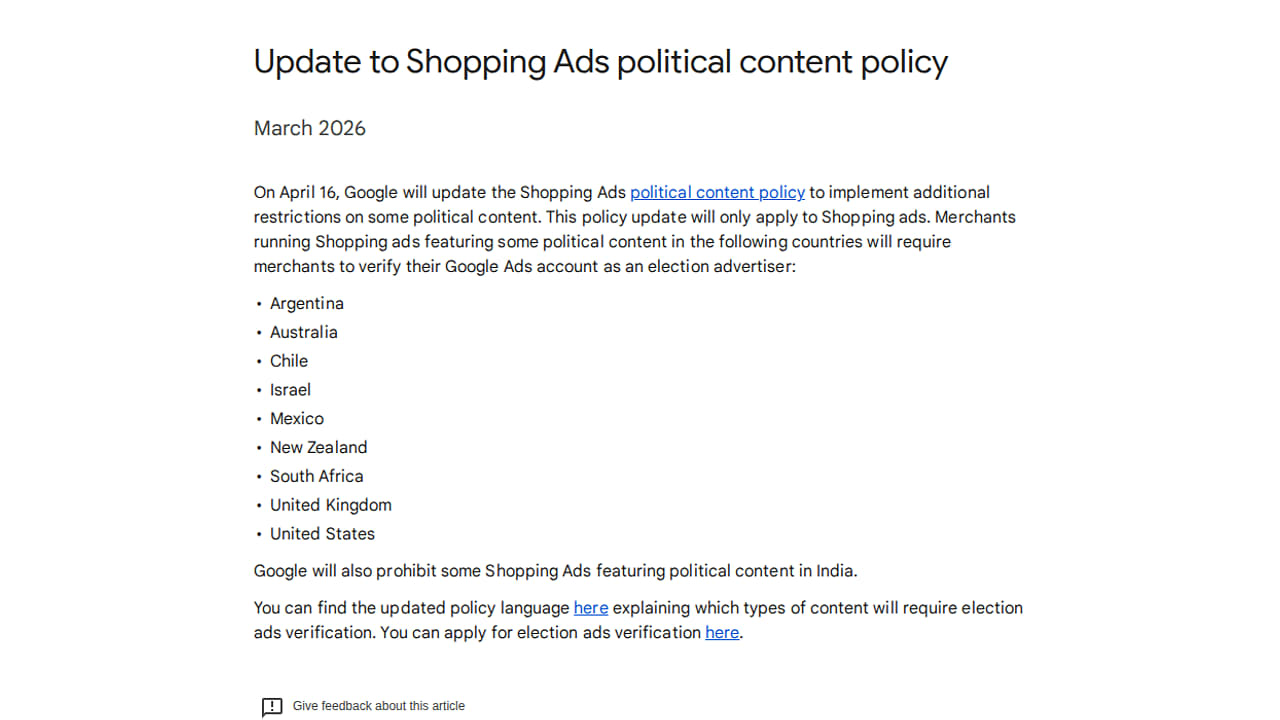Click the 'You can find the updated' text
The height and width of the screenshot is (720, 1280).
point(410,608)
